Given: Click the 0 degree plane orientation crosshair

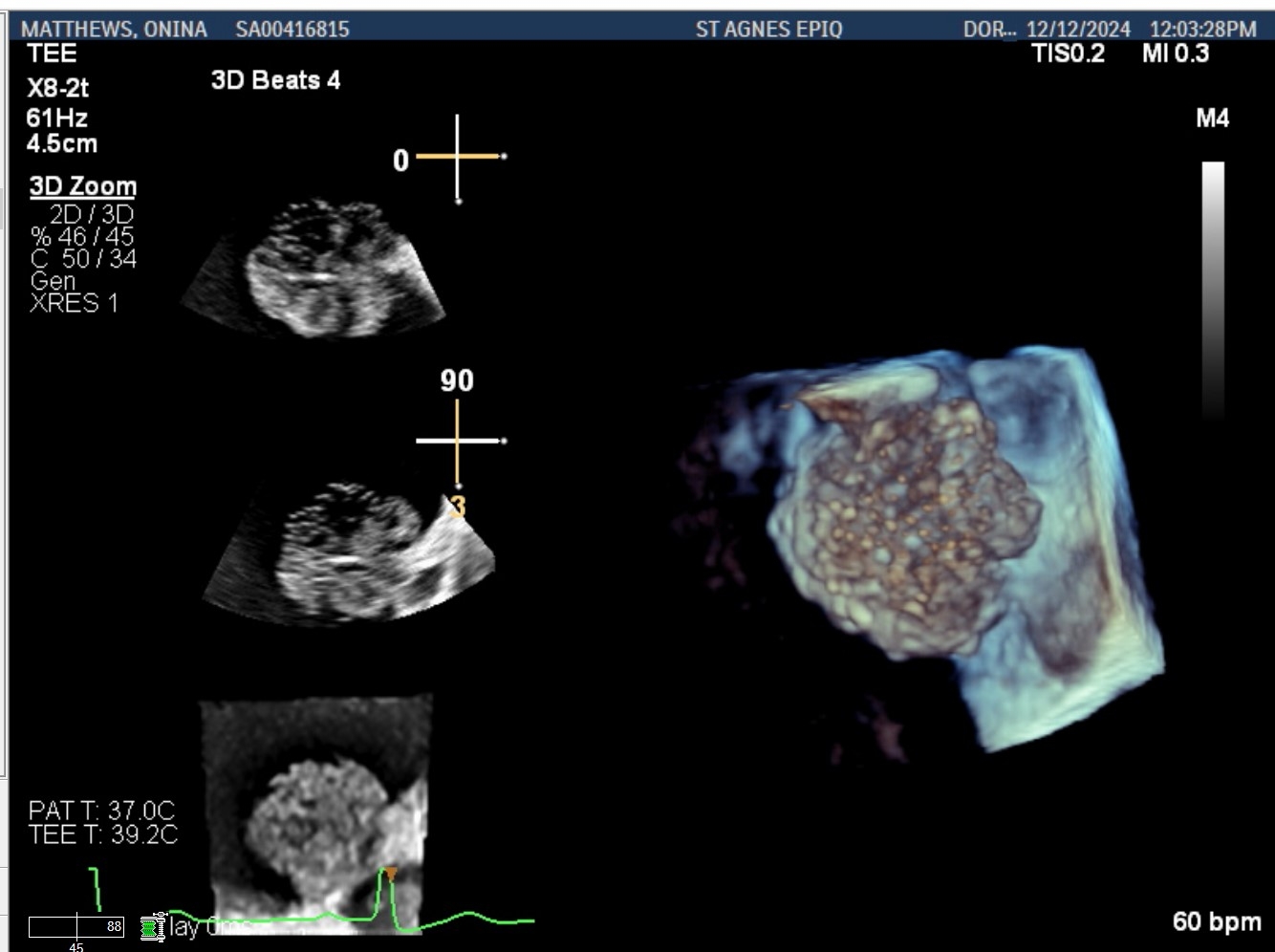Looking at the screenshot, I should coord(458,157).
